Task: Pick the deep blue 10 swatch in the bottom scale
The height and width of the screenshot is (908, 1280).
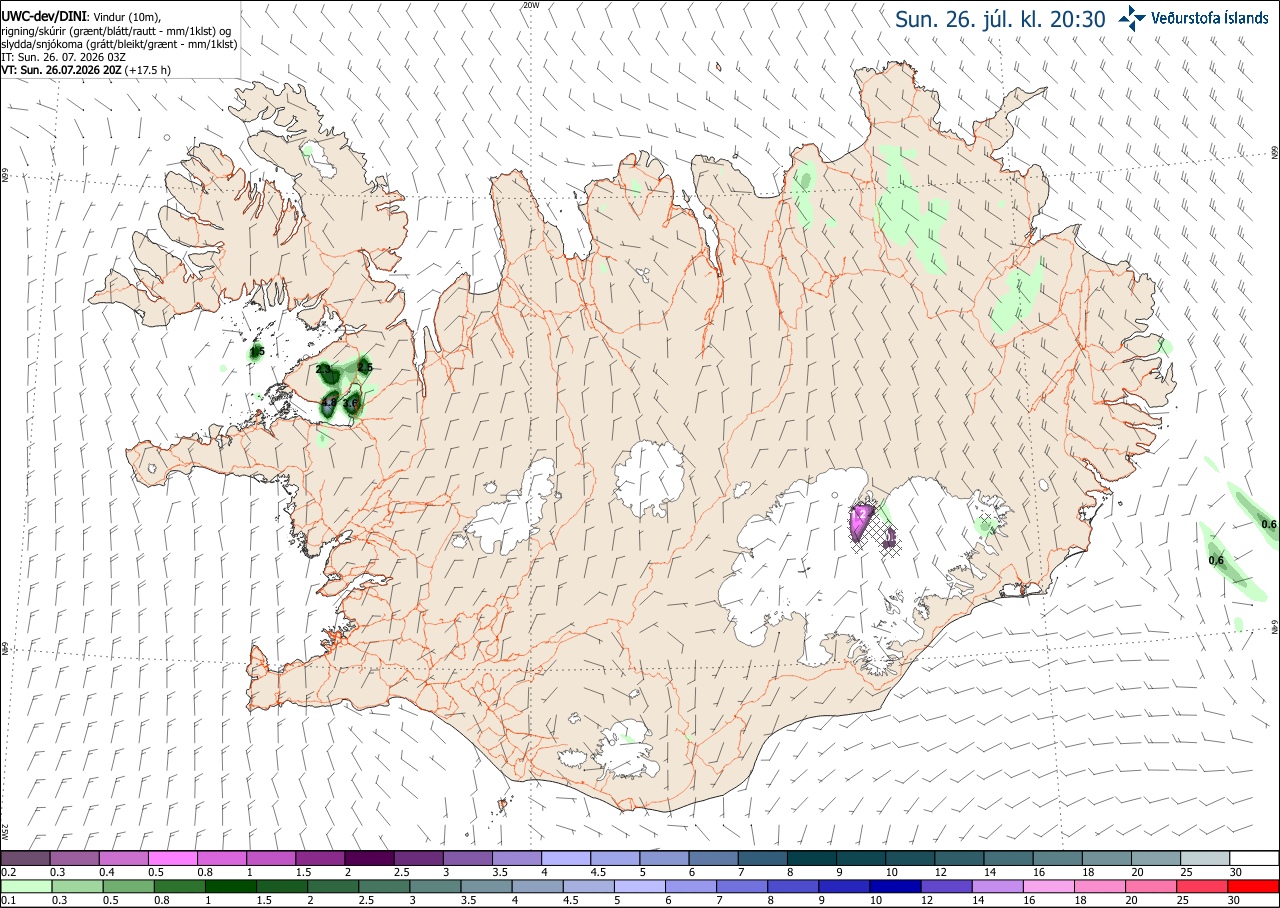Action: (896, 886)
